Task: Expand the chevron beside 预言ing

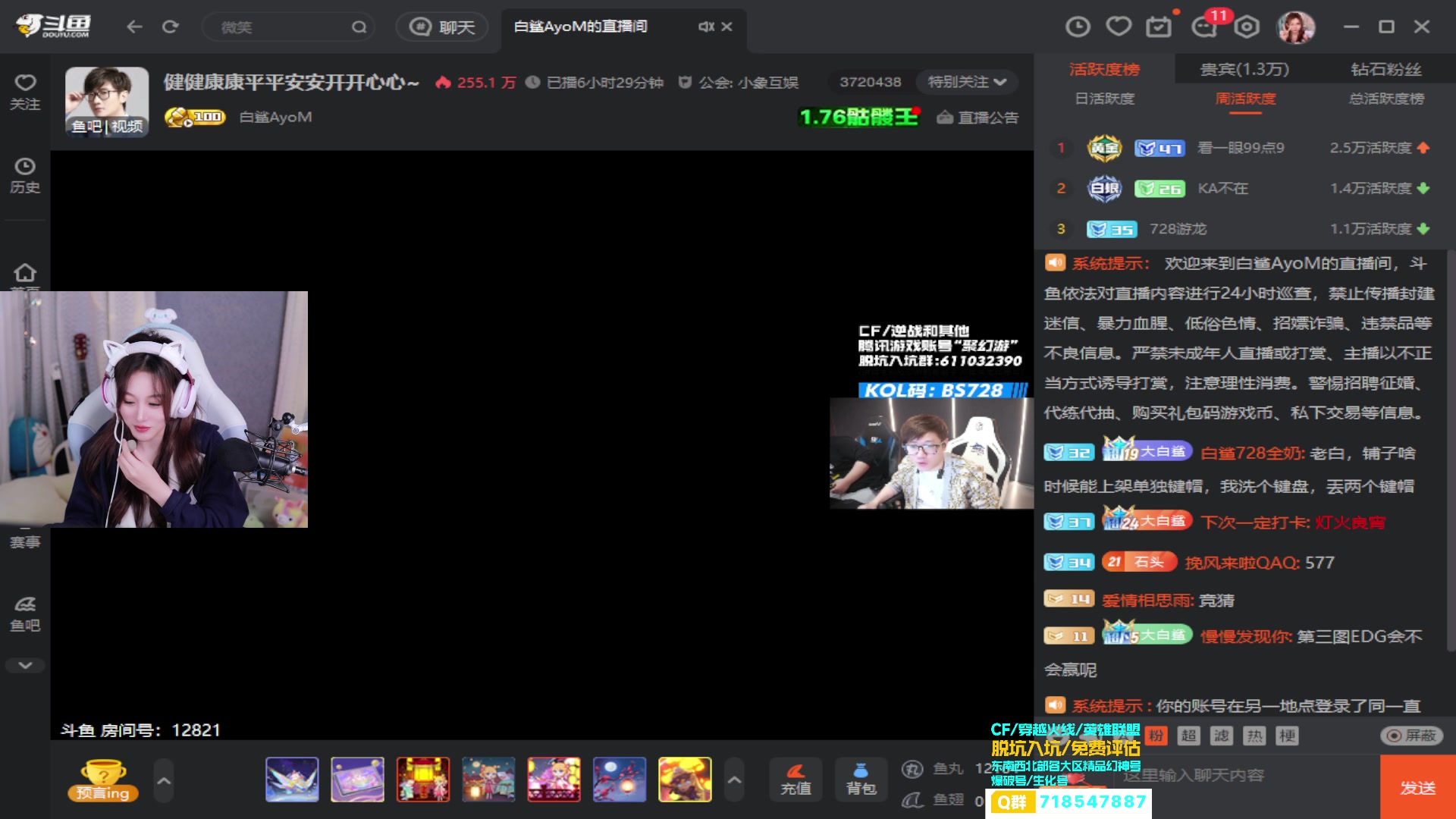Action: click(164, 780)
